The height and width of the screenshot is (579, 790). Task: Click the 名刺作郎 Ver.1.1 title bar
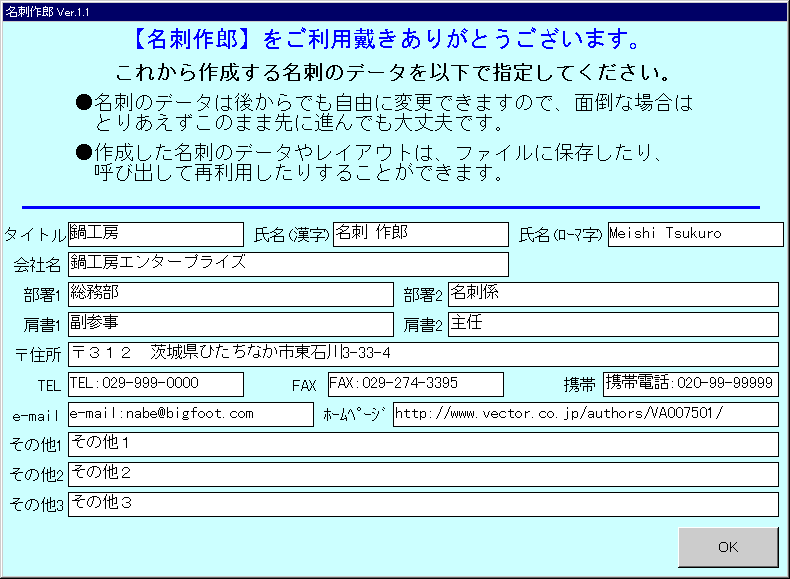[395, 12]
